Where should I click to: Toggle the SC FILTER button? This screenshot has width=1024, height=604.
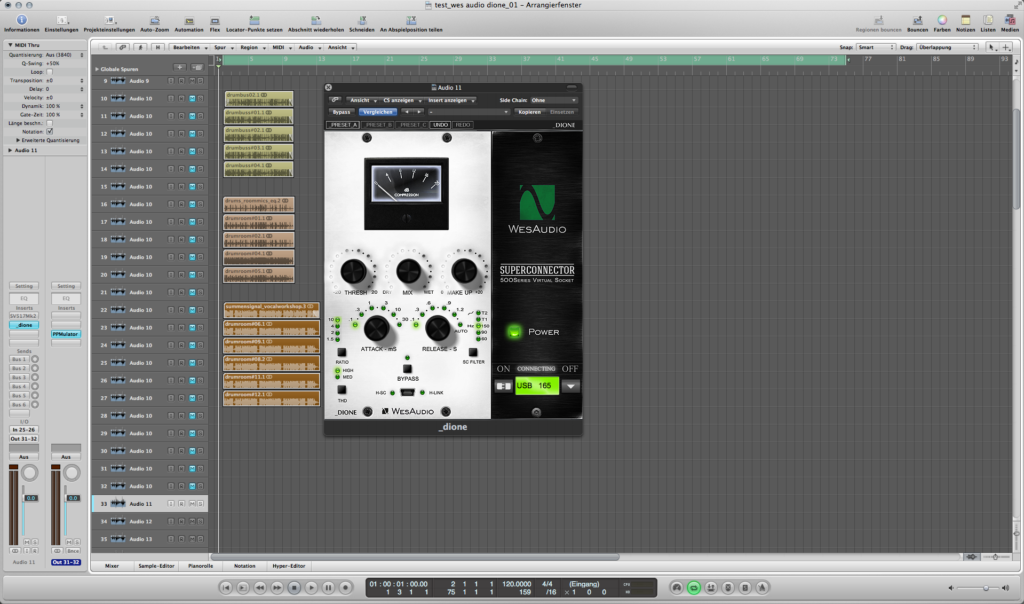pos(473,353)
